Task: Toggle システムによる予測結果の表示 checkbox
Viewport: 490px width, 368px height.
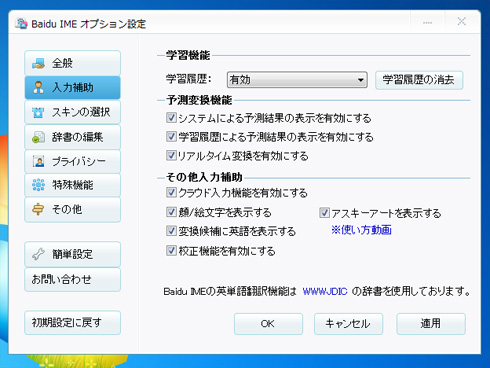Action: (x=171, y=118)
